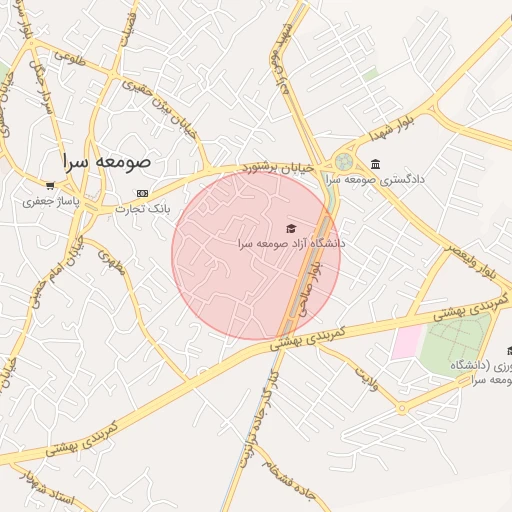Click the بانک تجارت place label
Screen dimensions: 512x512
(x=143, y=209)
